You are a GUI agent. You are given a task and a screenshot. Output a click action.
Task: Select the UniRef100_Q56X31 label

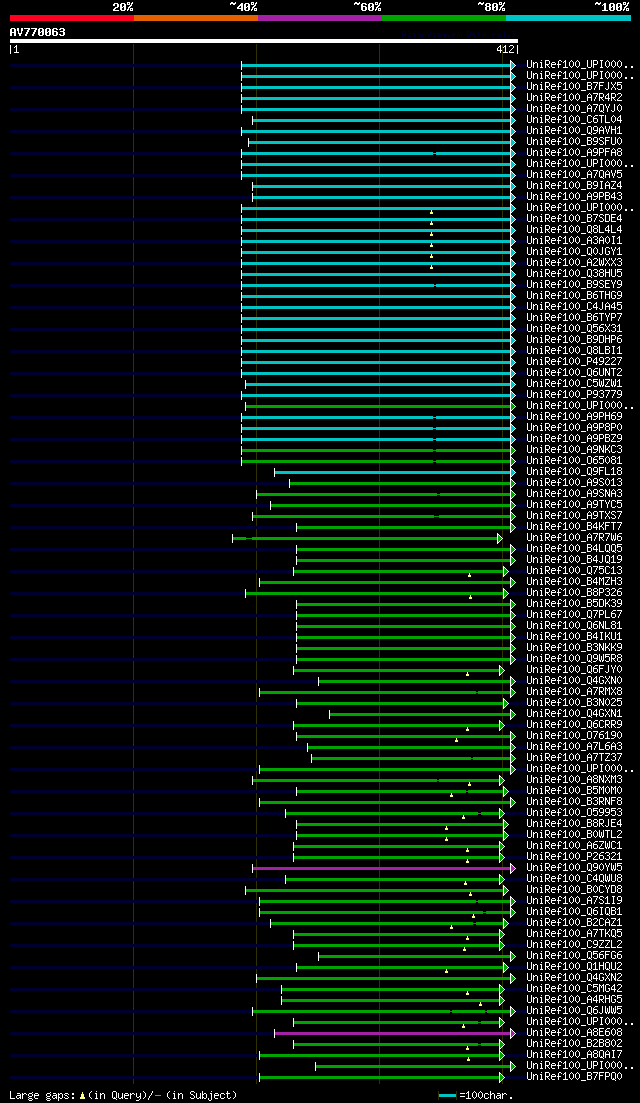coord(574,329)
